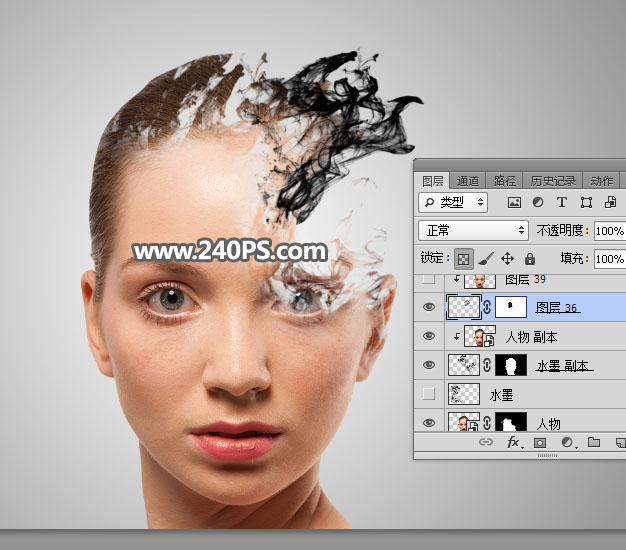Toggle lock transparent pixels icon

pos(464,259)
